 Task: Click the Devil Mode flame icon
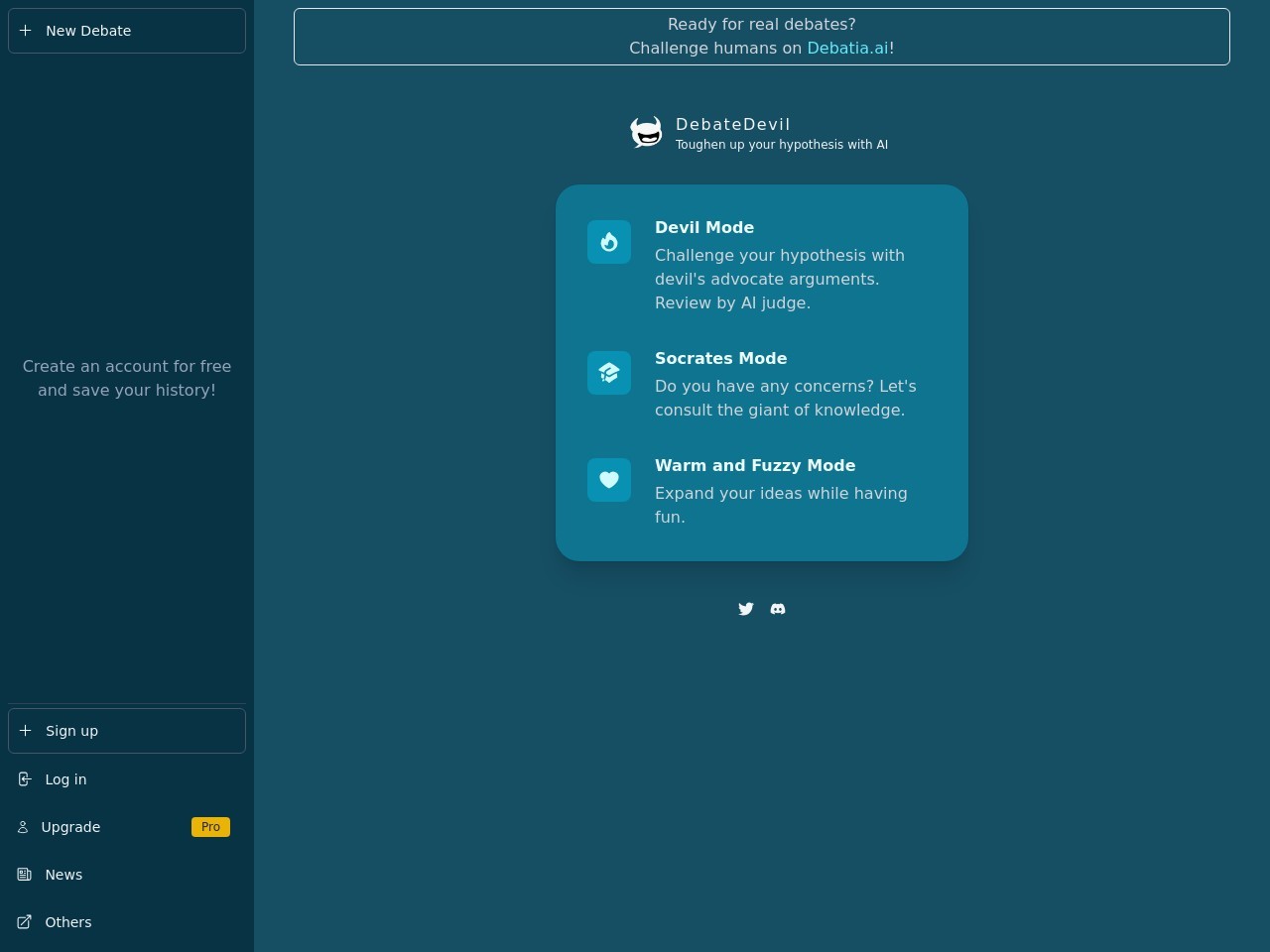tap(609, 242)
